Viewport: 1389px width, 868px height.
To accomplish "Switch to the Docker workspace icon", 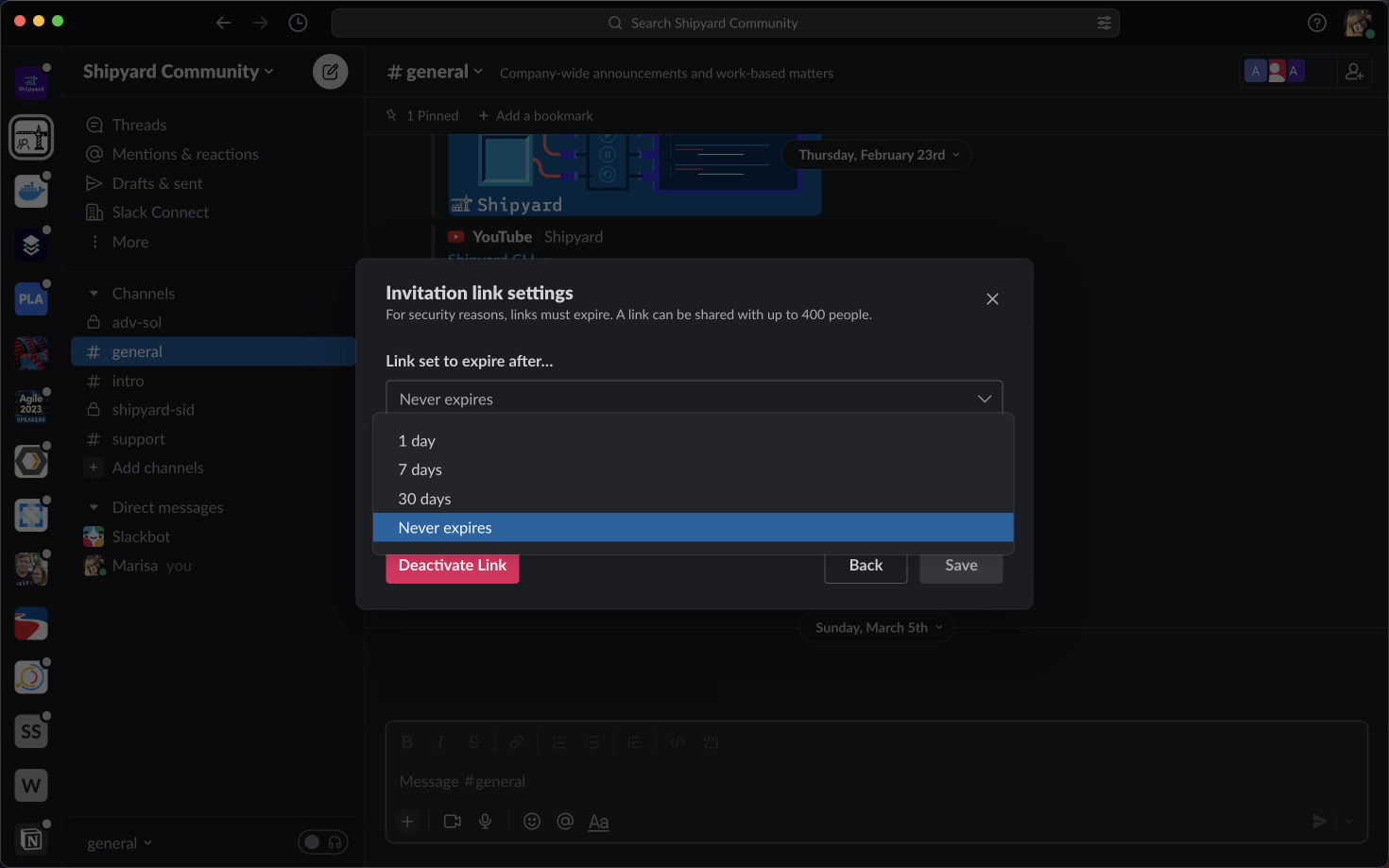I will click(31, 192).
